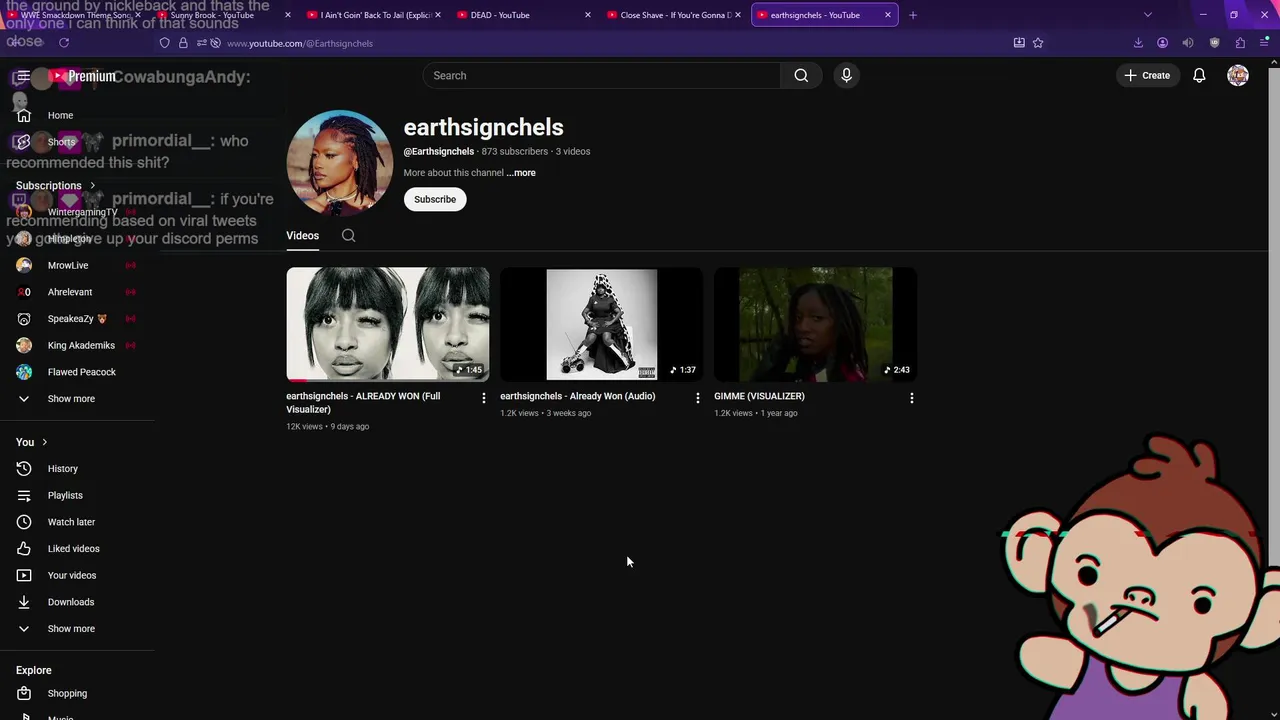Bookmark this page with the star
This screenshot has width=1280, height=720.
pyautogui.click(x=1038, y=43)
